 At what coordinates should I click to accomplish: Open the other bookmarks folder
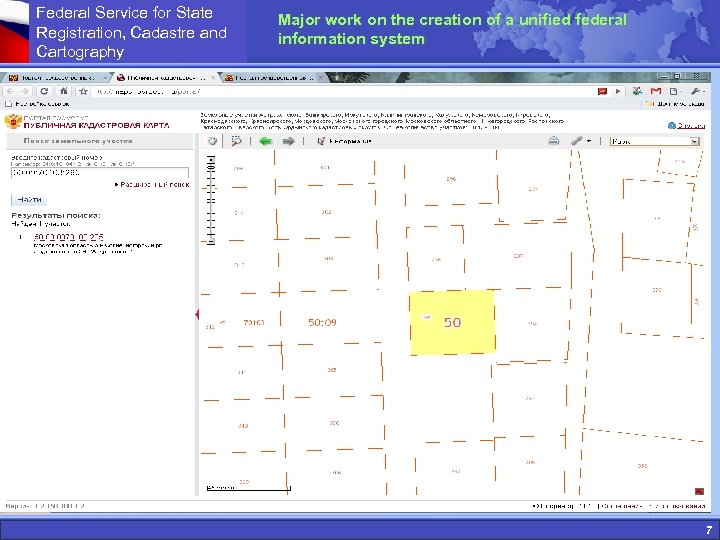click(675, 104)
